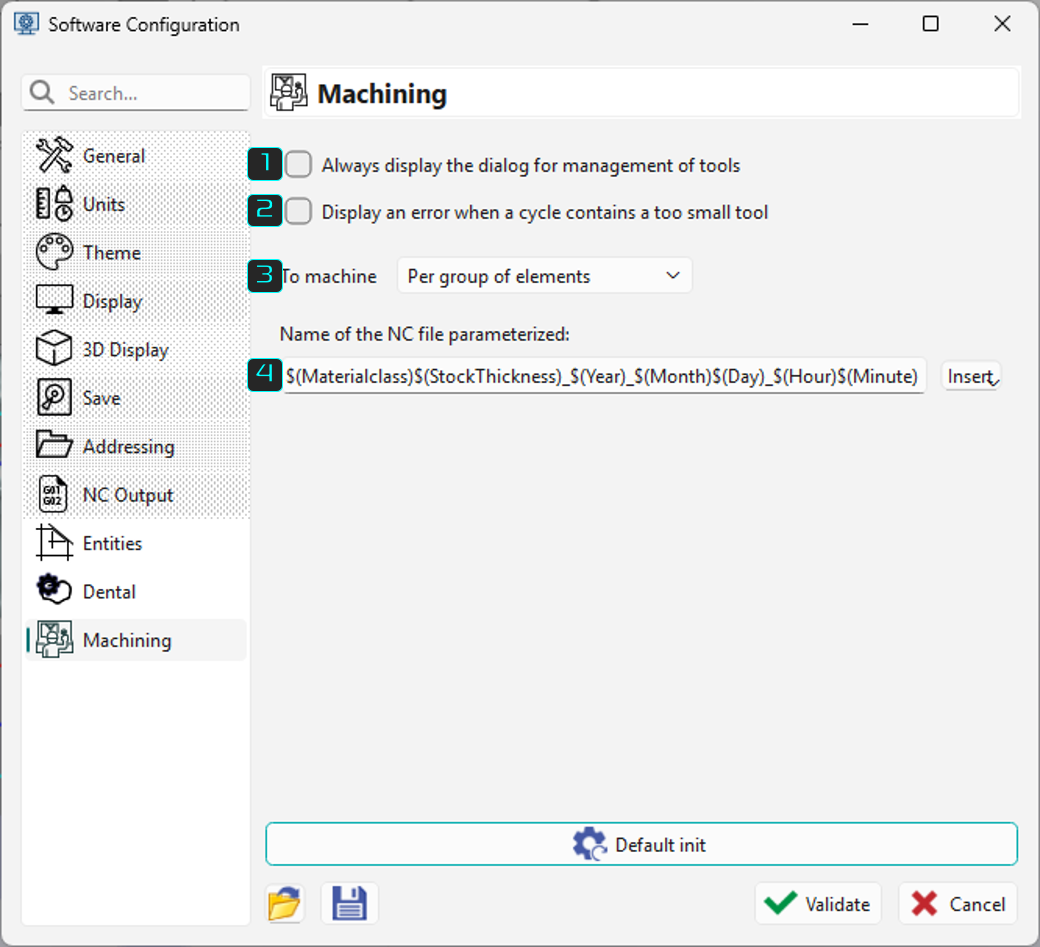The width and height of the screenshot is (1040, 947).
Task: Click the NC file name field
Action: coord(604,376)
